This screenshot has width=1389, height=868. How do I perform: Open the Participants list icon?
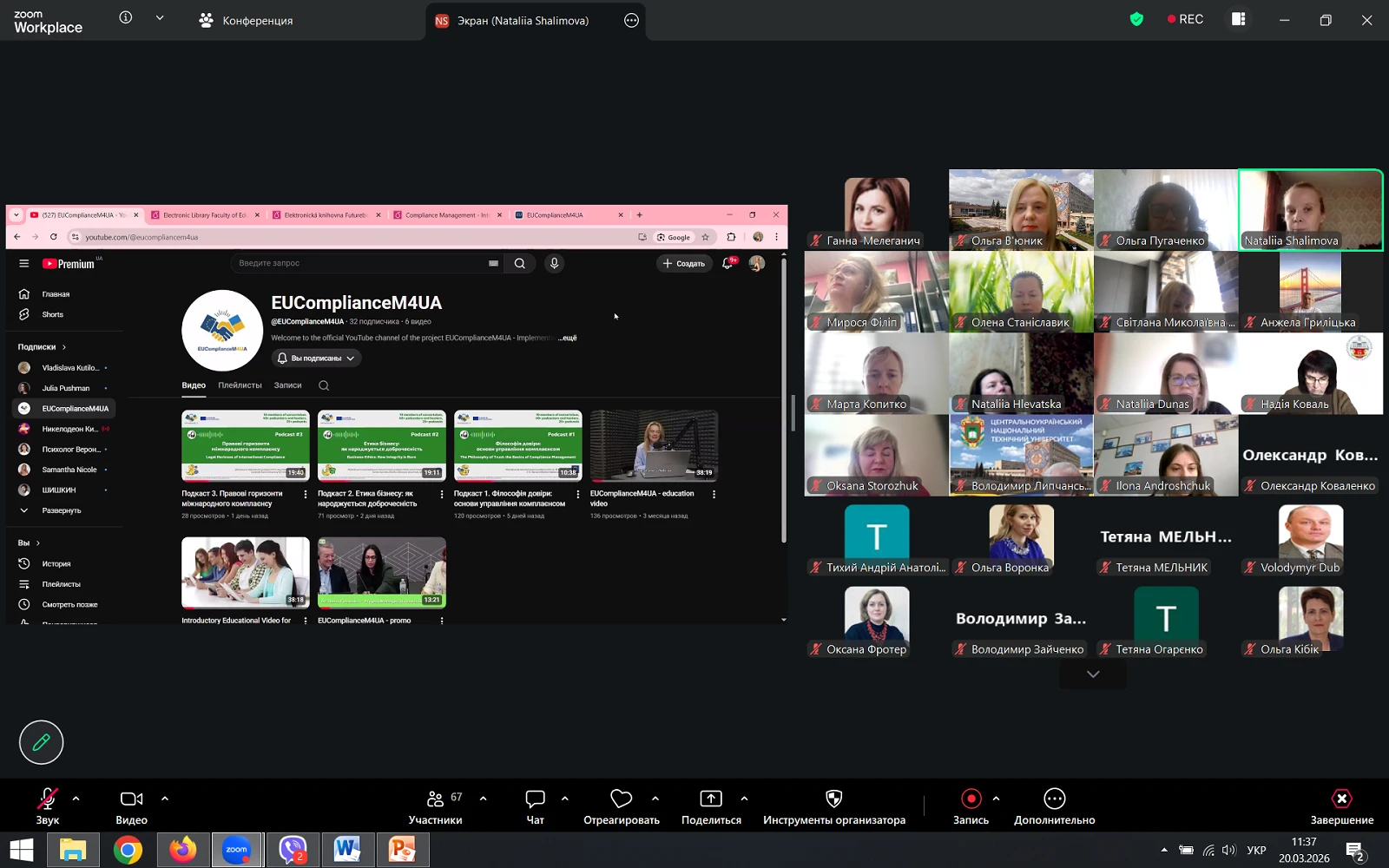[436, 799]
